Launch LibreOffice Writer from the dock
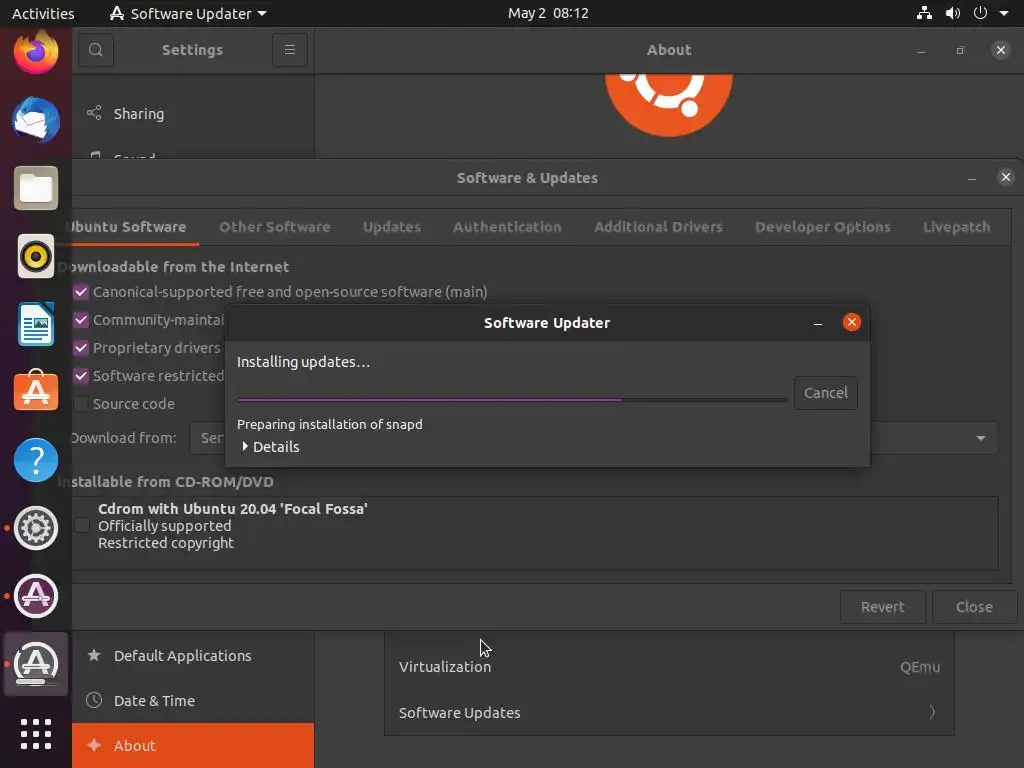Viewport: 1024px width, 768px height. (x=36, y=324)
